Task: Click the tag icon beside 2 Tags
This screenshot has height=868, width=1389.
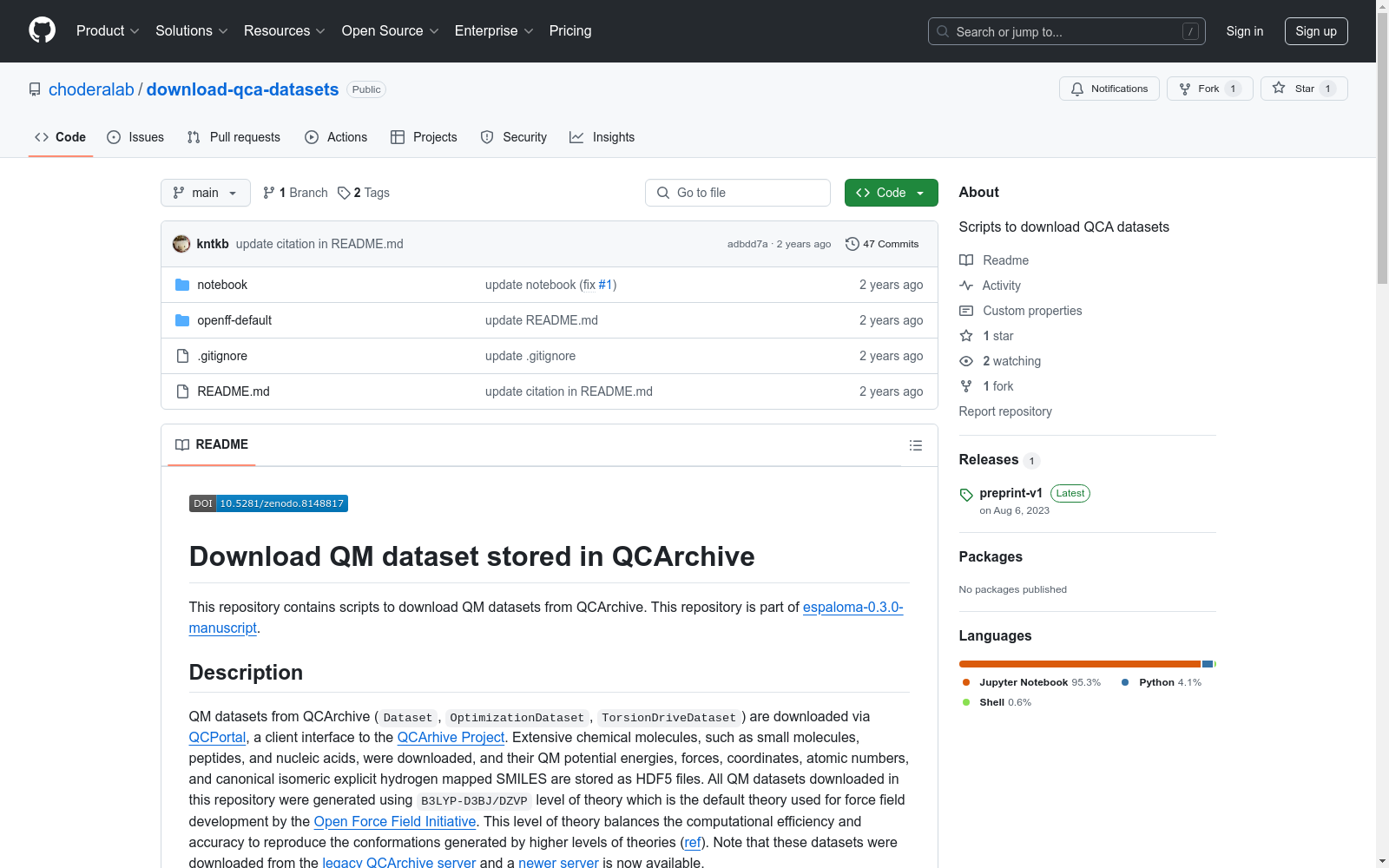Action: (344, 193)
